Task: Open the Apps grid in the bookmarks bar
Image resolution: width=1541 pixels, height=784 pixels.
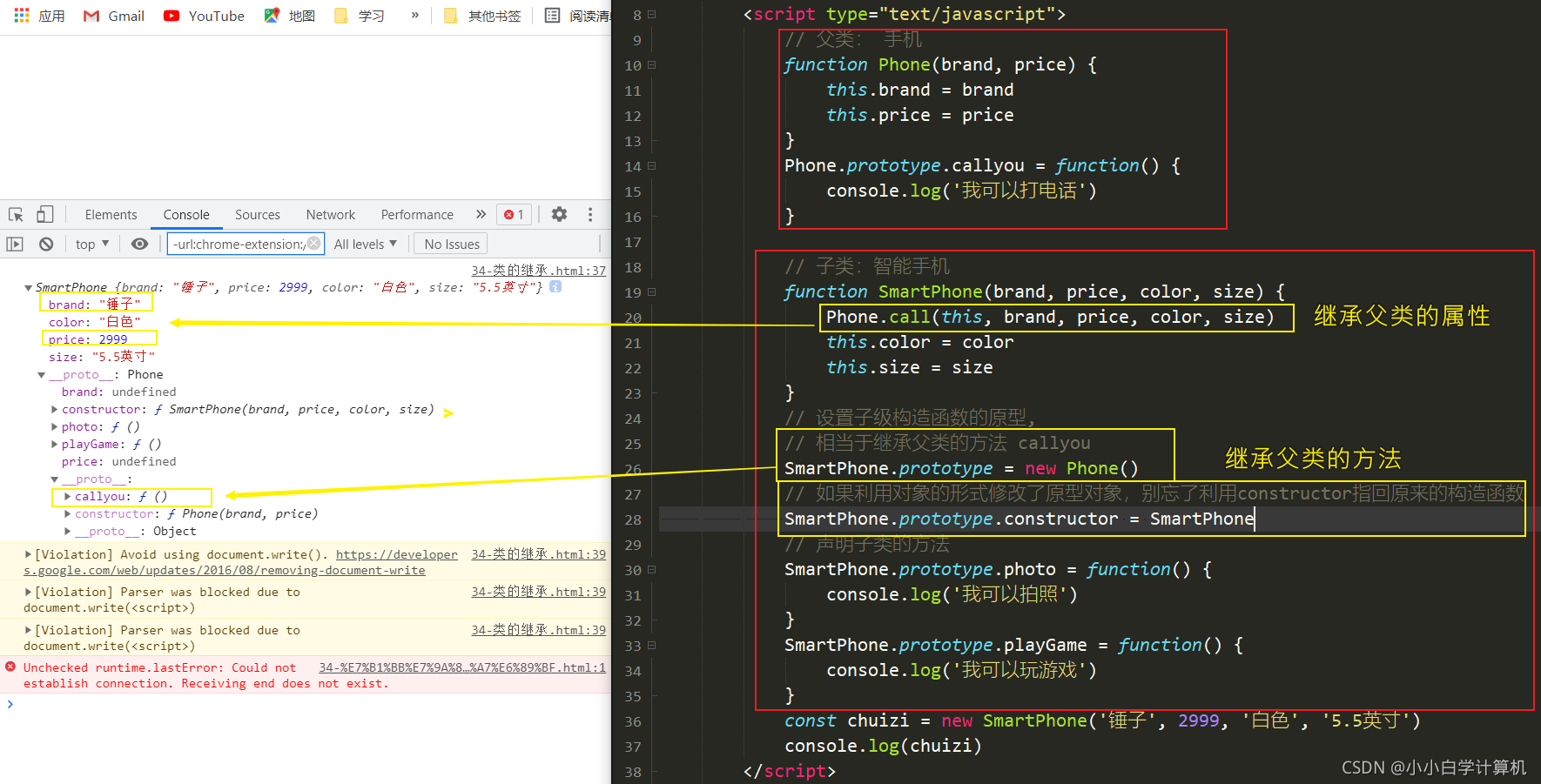Action: [39, 16]
